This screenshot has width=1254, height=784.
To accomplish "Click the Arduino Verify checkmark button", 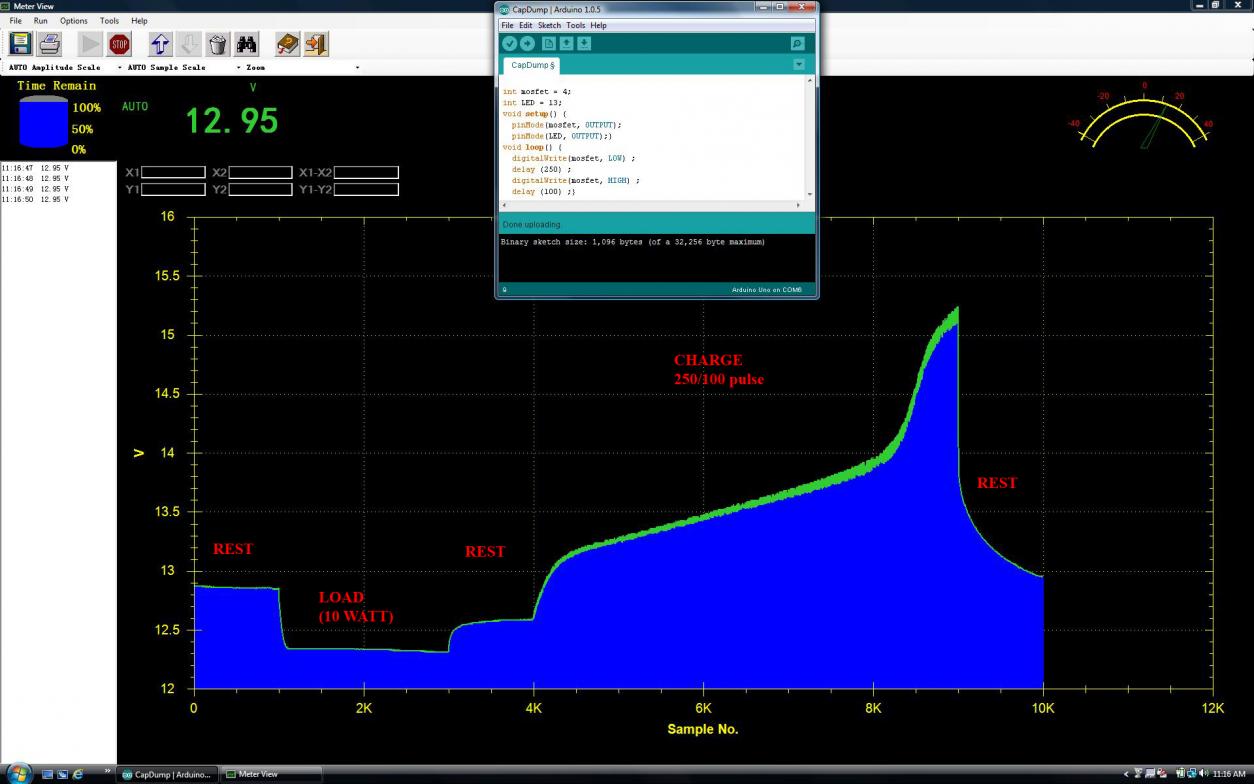I will [509, 43].
